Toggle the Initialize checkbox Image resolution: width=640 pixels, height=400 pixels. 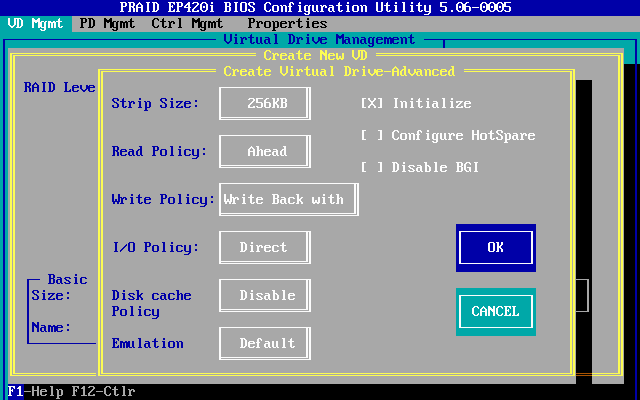372,103
